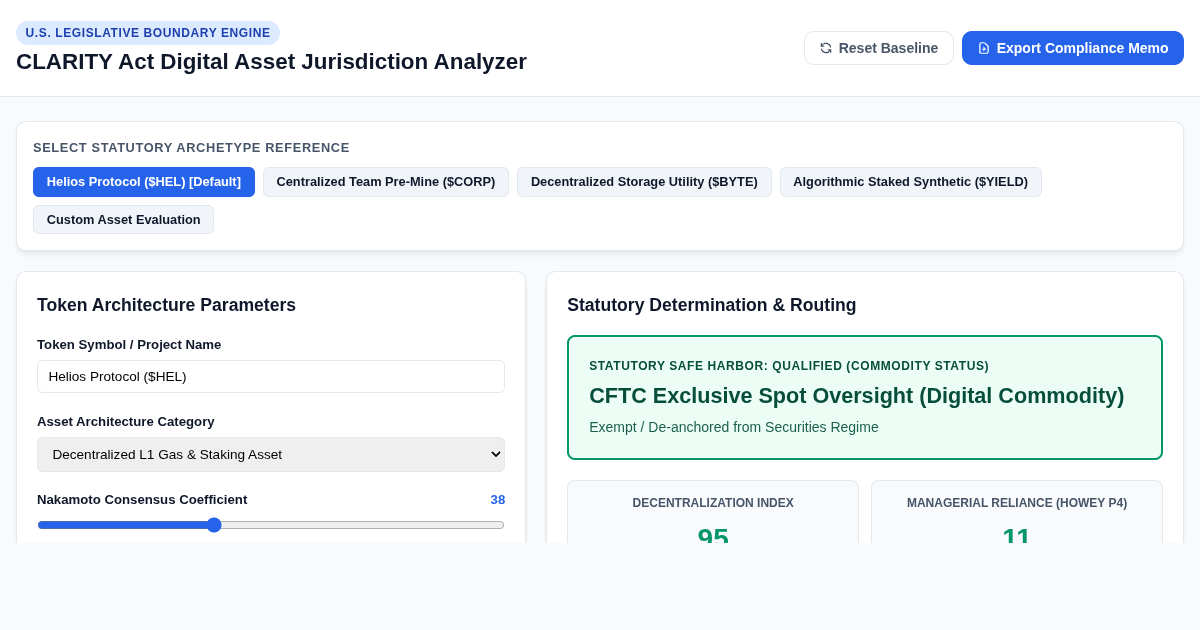Click the Asset Architecture Category label

tap(126, 422)
